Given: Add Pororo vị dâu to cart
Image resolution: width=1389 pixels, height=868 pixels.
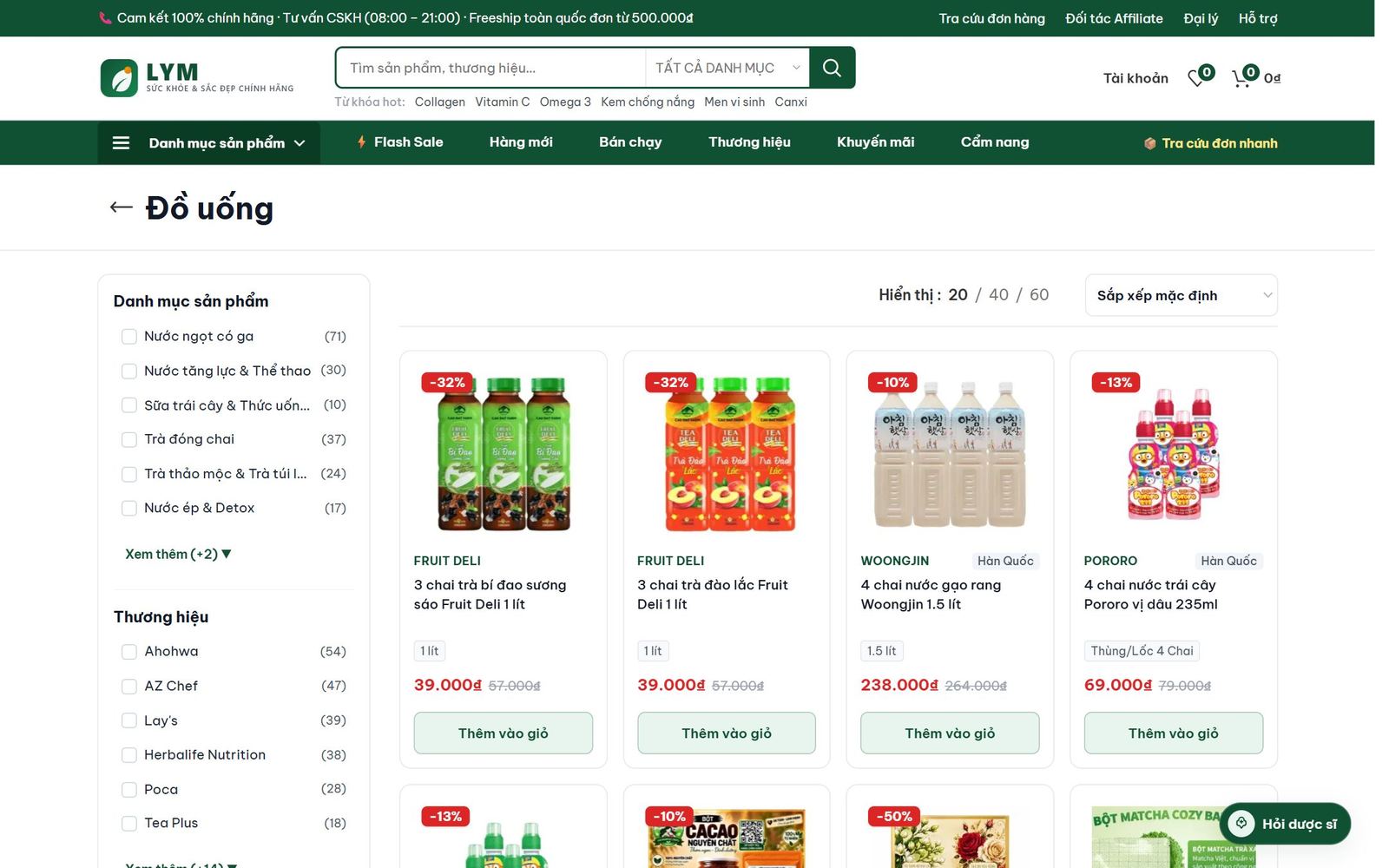Looking at the screenshot, I should pos(1174,733).
